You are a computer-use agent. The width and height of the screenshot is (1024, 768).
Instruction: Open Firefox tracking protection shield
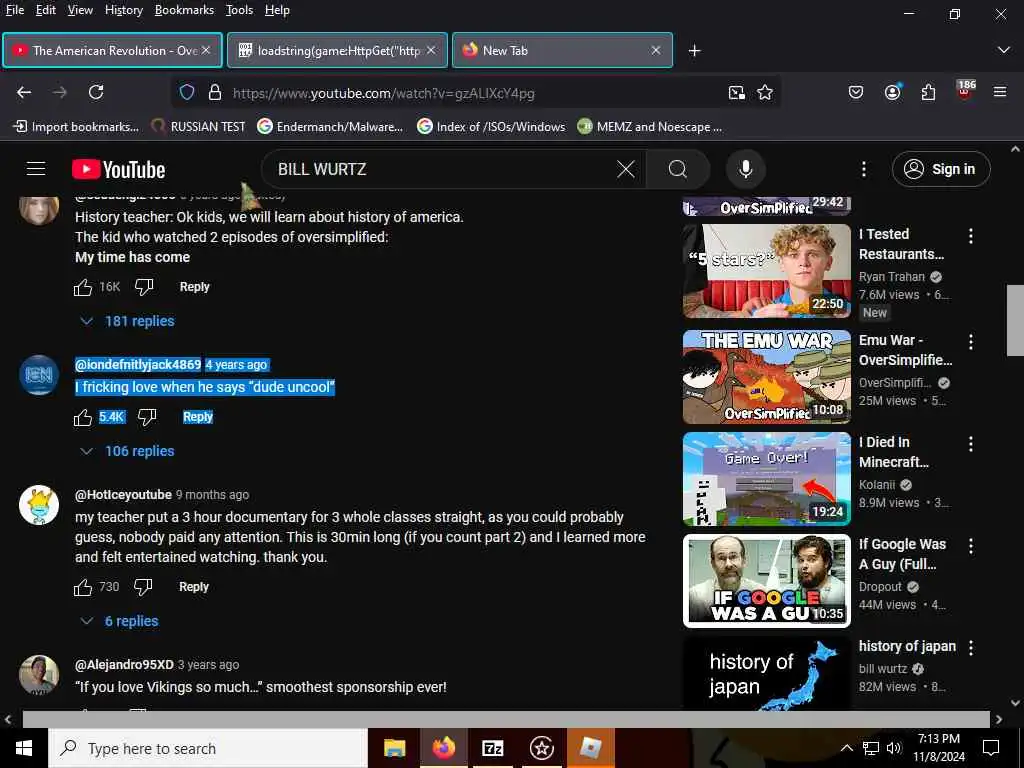(187, 93)
